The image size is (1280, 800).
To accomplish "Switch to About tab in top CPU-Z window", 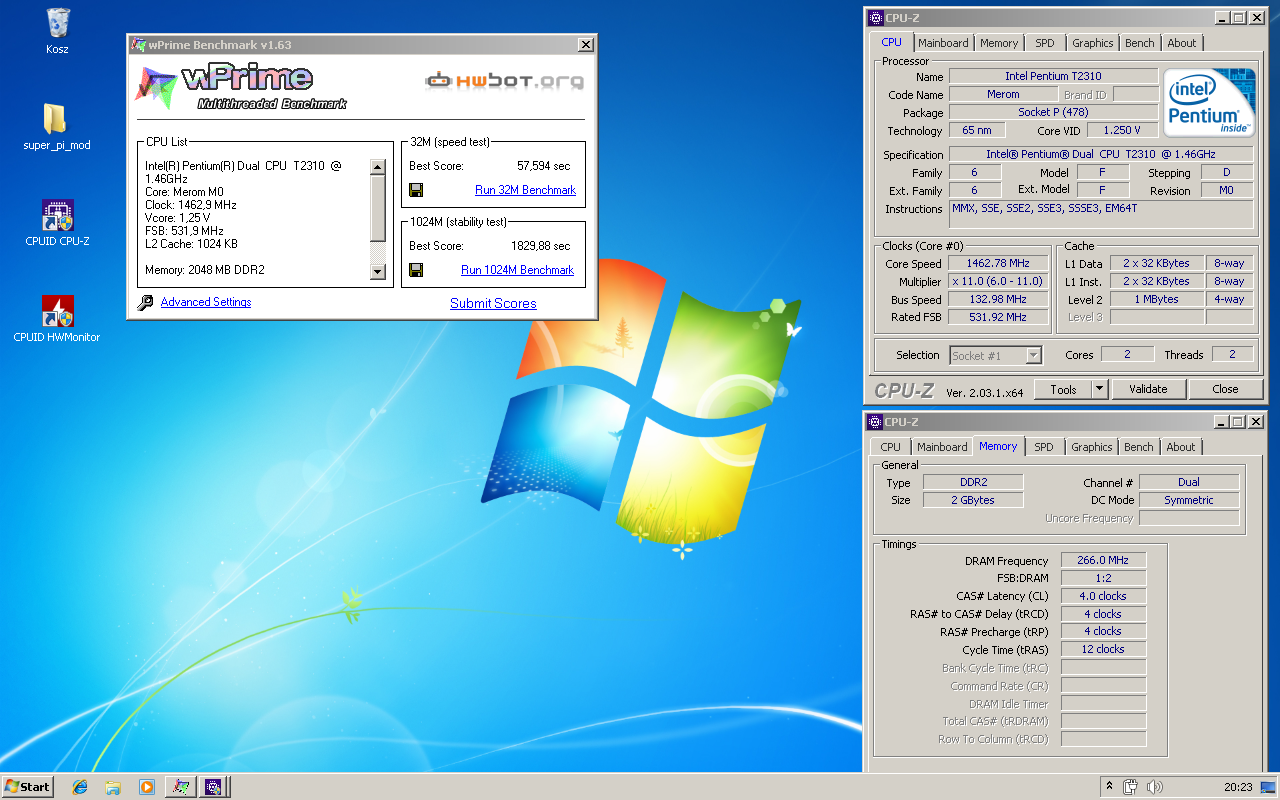I will (x=1182, y=43).
